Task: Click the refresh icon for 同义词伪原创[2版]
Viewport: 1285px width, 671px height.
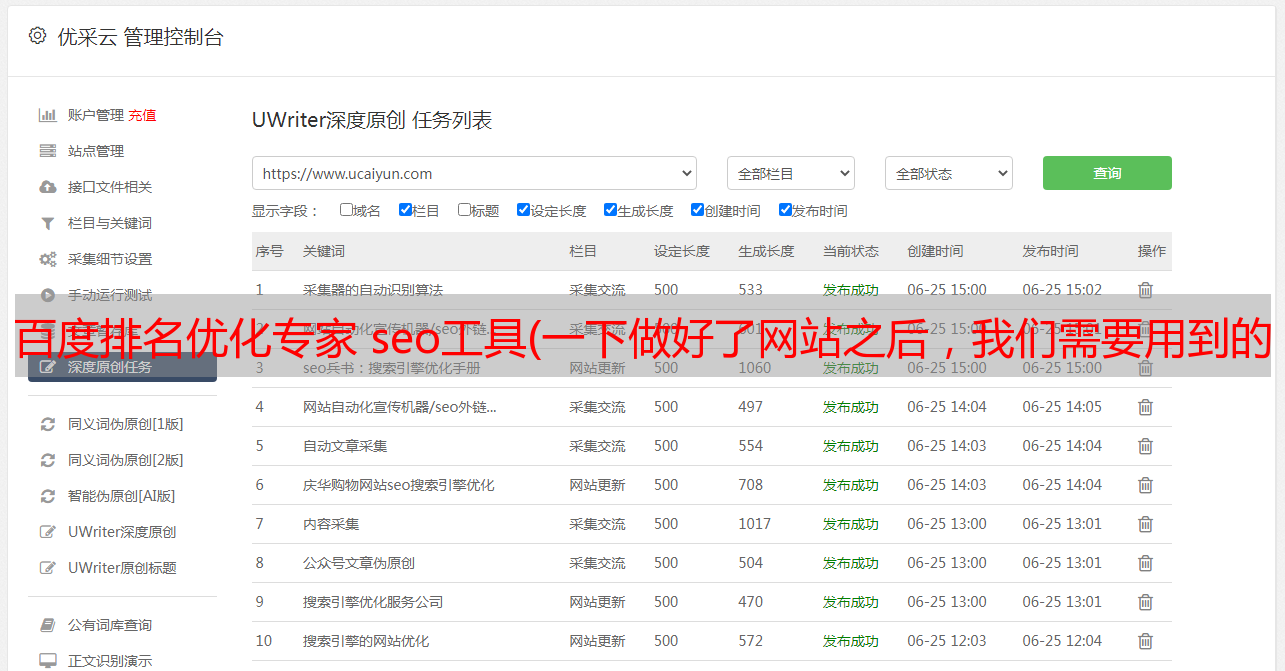Action: (x=47, y=460)
